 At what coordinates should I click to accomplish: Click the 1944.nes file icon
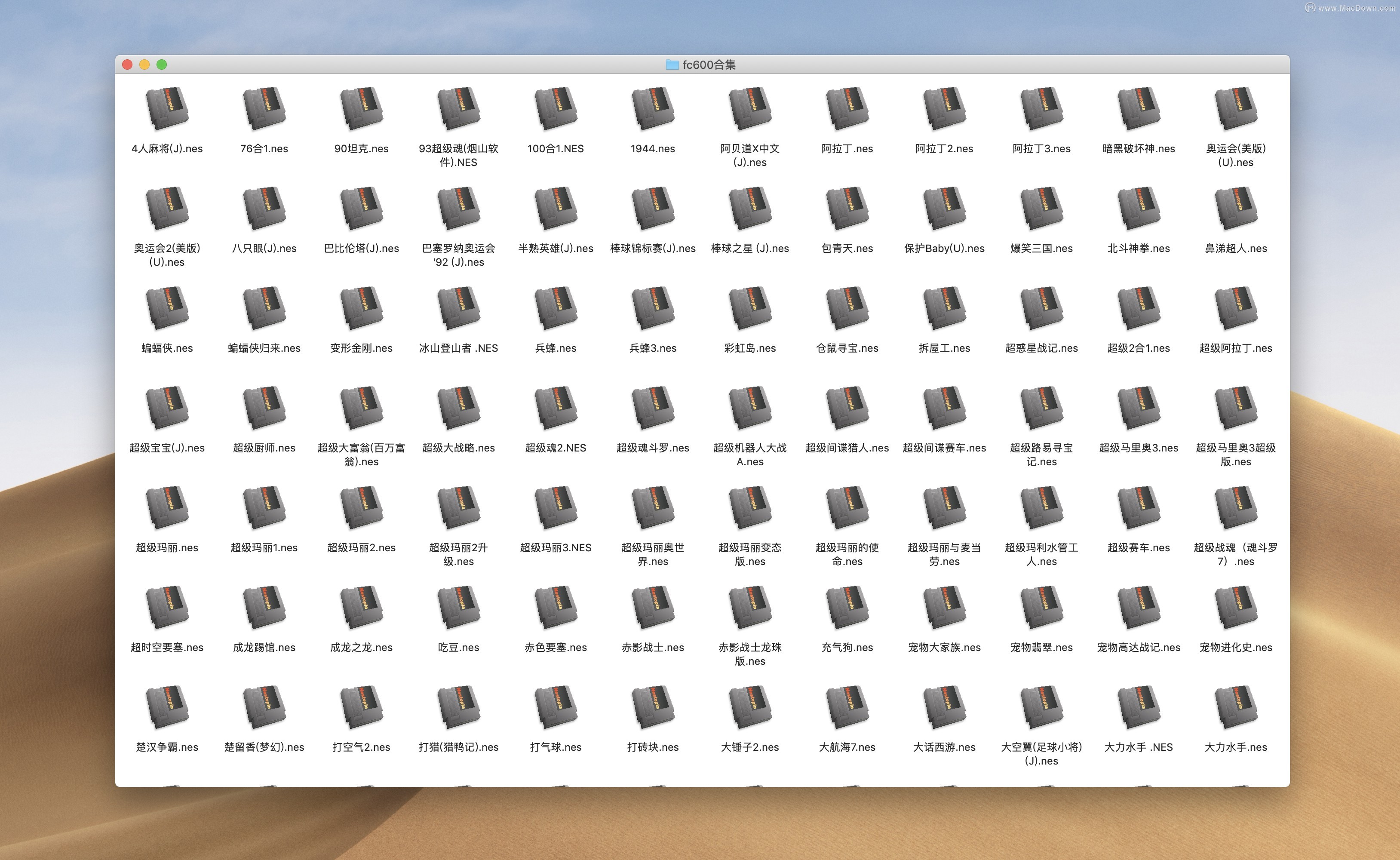653,109
